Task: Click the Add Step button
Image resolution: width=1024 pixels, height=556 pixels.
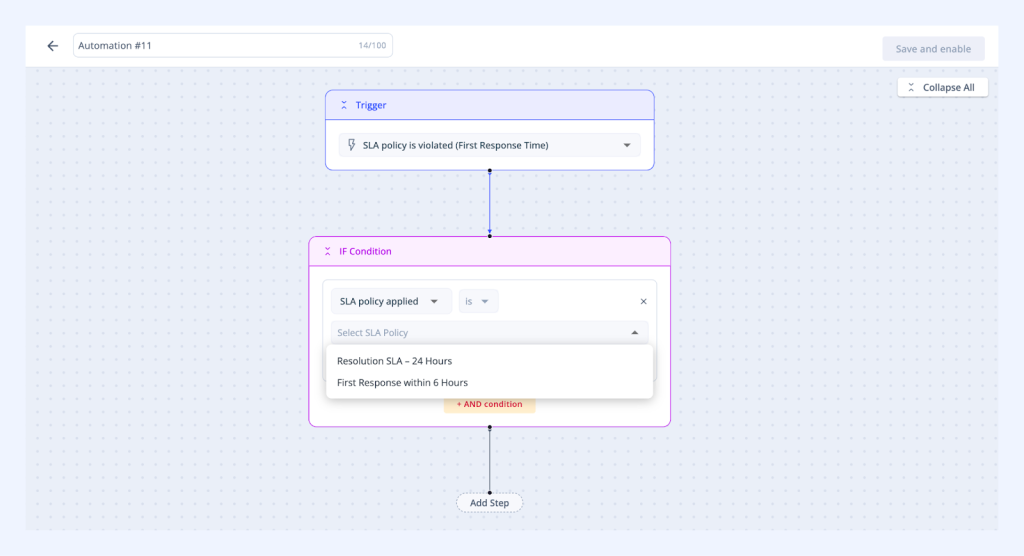Action: [x=489, y=503]
